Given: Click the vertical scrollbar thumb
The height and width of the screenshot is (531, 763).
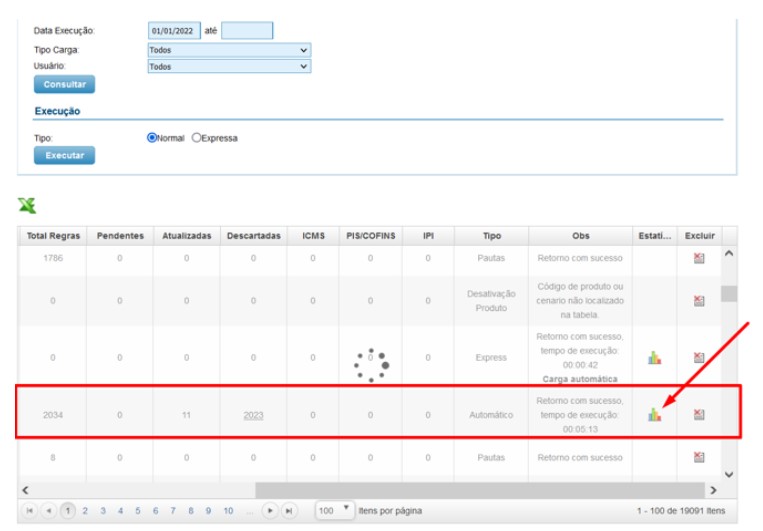Looking at the screenshot, I should (x=729, y=293).
